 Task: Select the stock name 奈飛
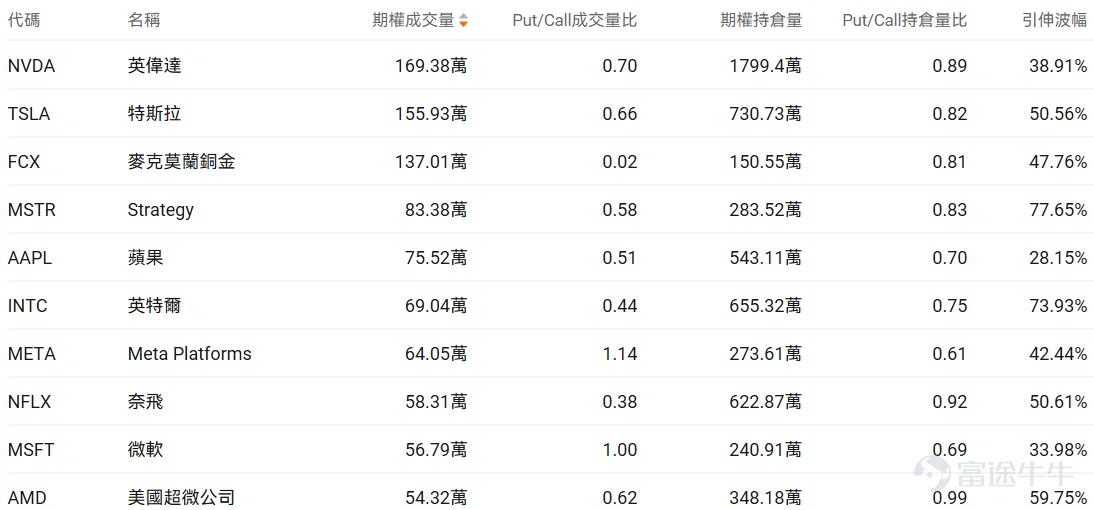145,402
